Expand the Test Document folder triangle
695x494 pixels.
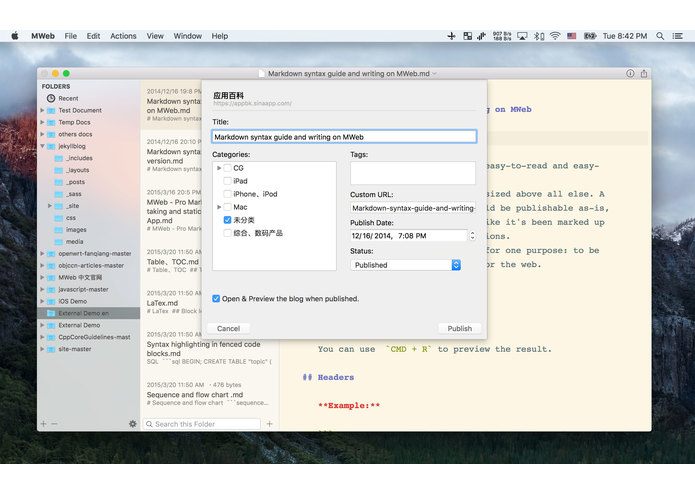(x=43, y=110)
